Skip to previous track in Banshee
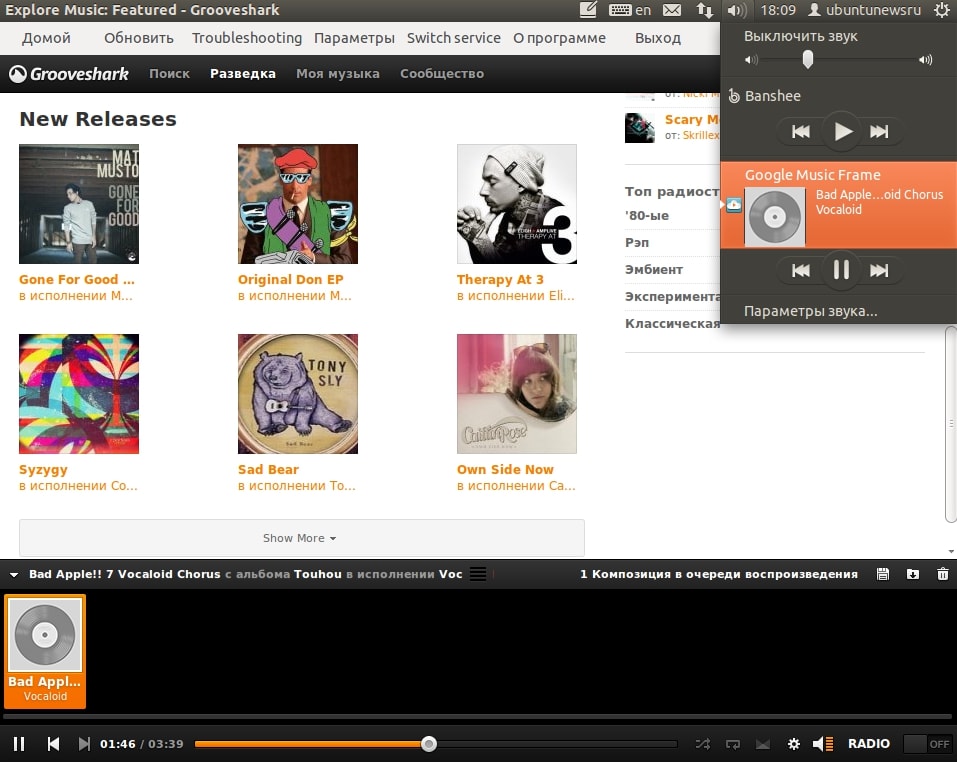 pyautogui.click(x=801, y=131)
